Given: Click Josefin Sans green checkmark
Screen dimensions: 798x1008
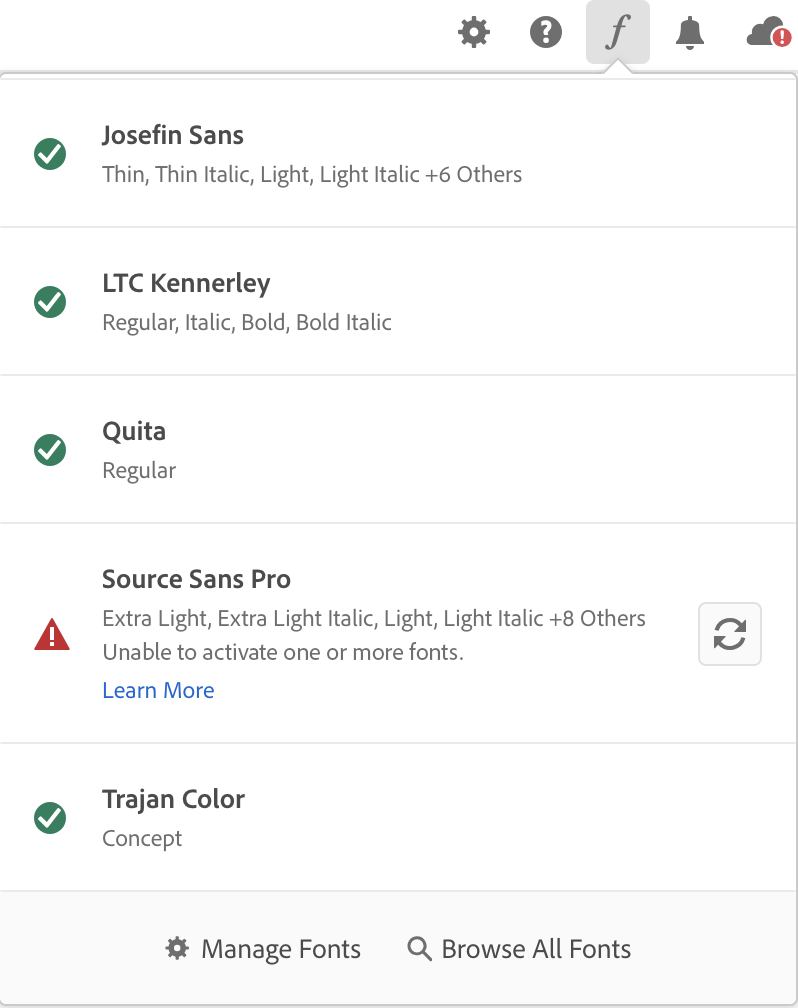Looking at the screenshot, I should pos(50,154).
